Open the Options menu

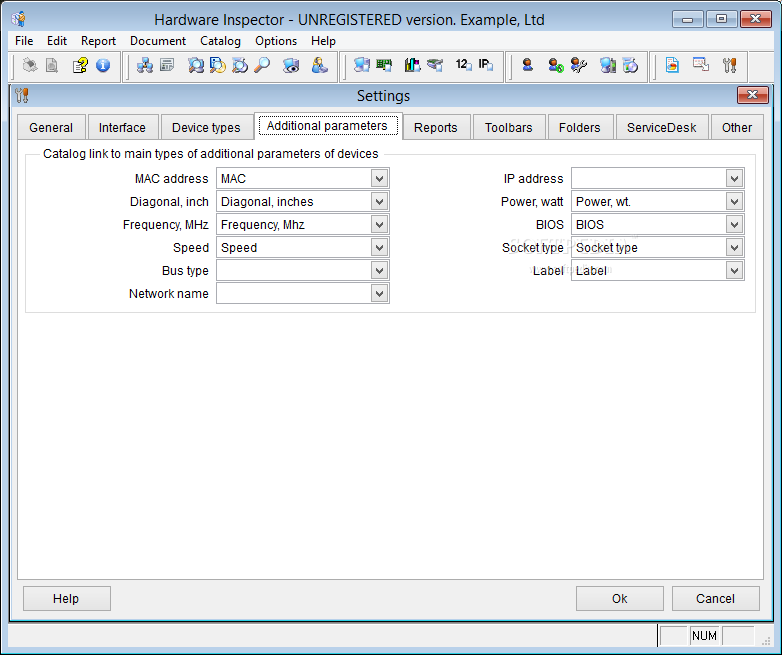(276, 41)
